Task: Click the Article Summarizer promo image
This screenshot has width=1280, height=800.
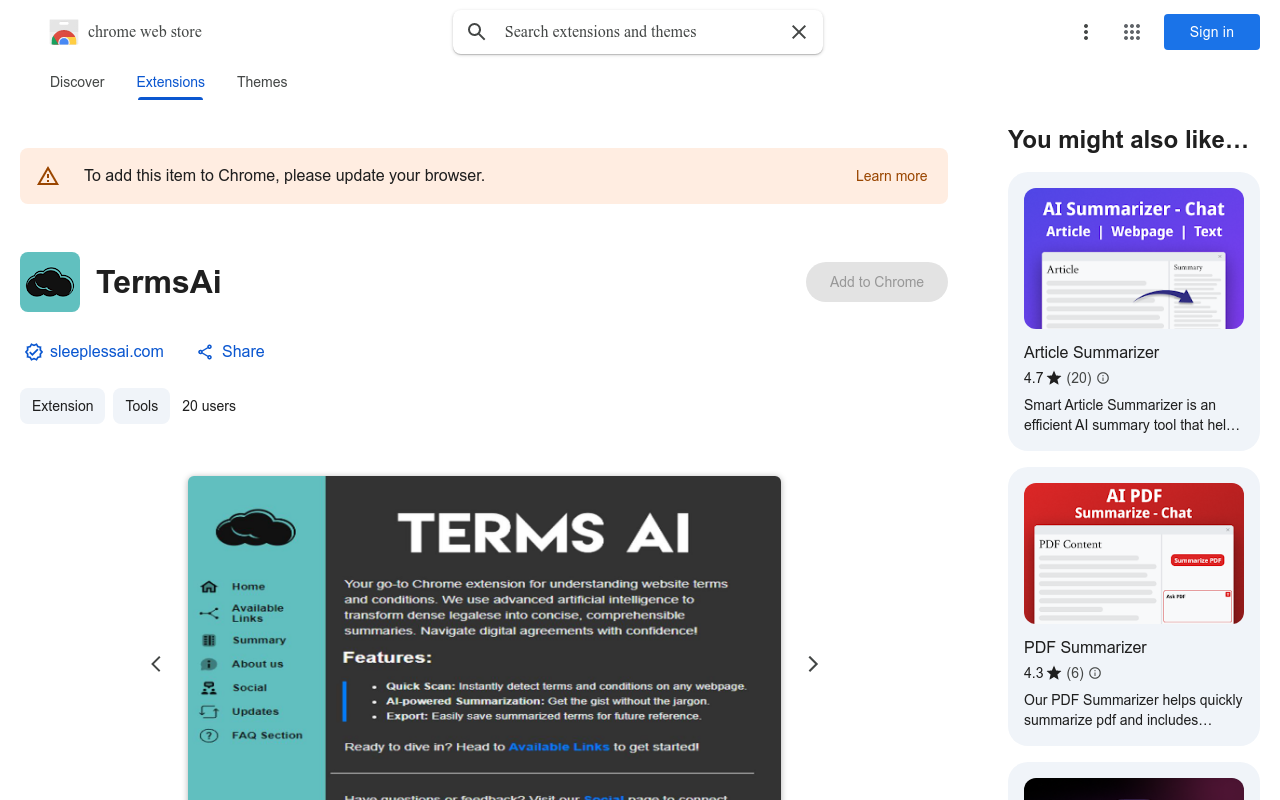Action: [1134, 258]
